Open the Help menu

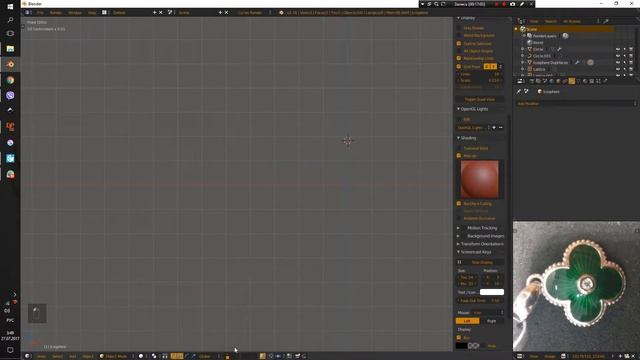click(92, 13)
